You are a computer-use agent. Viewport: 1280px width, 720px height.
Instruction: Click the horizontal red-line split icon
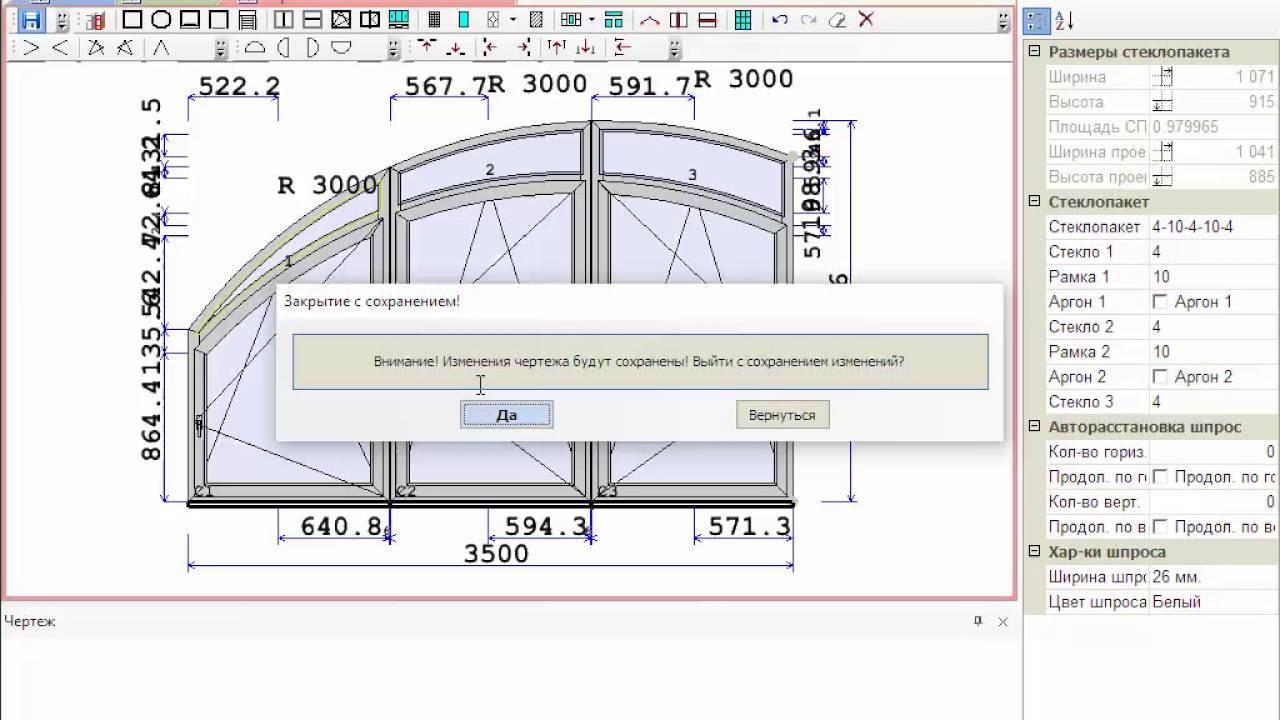pyautogui.click(x=707, y=20)
